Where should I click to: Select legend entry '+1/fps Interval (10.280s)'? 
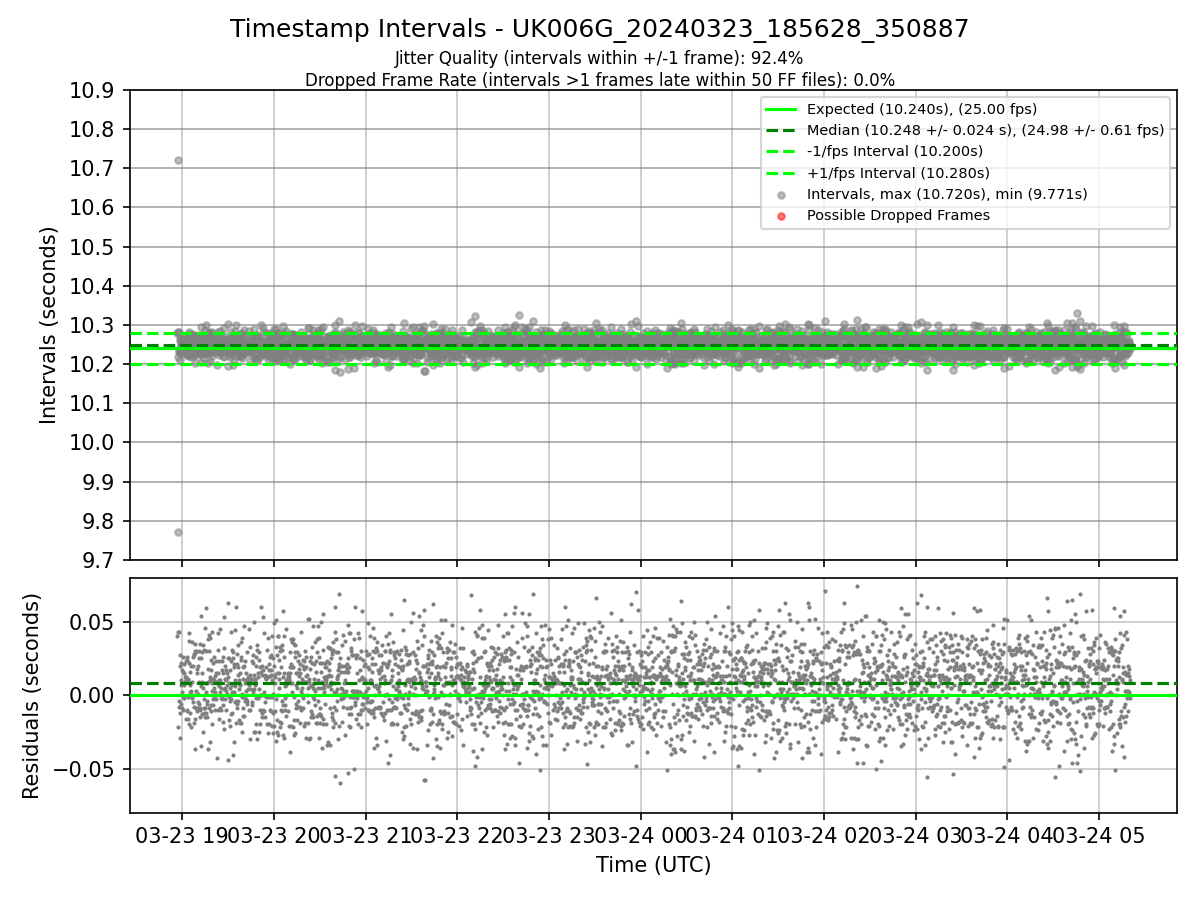[x=896, y=173]
